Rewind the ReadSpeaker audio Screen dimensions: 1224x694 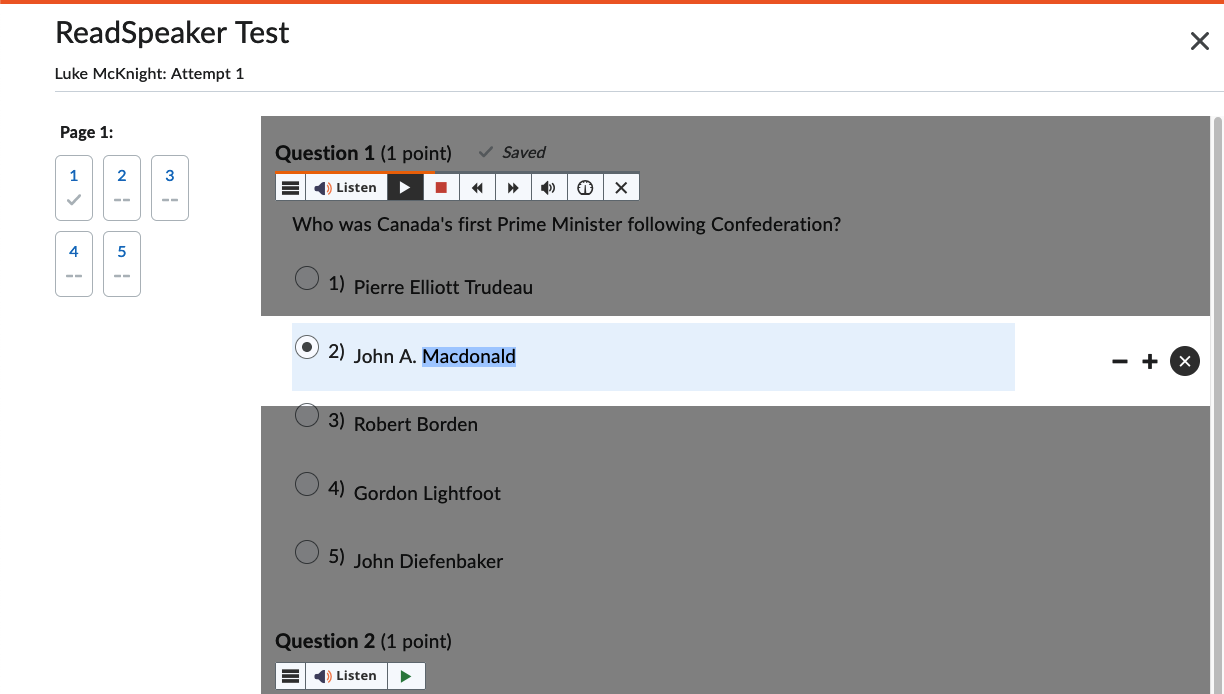point(478,187)
